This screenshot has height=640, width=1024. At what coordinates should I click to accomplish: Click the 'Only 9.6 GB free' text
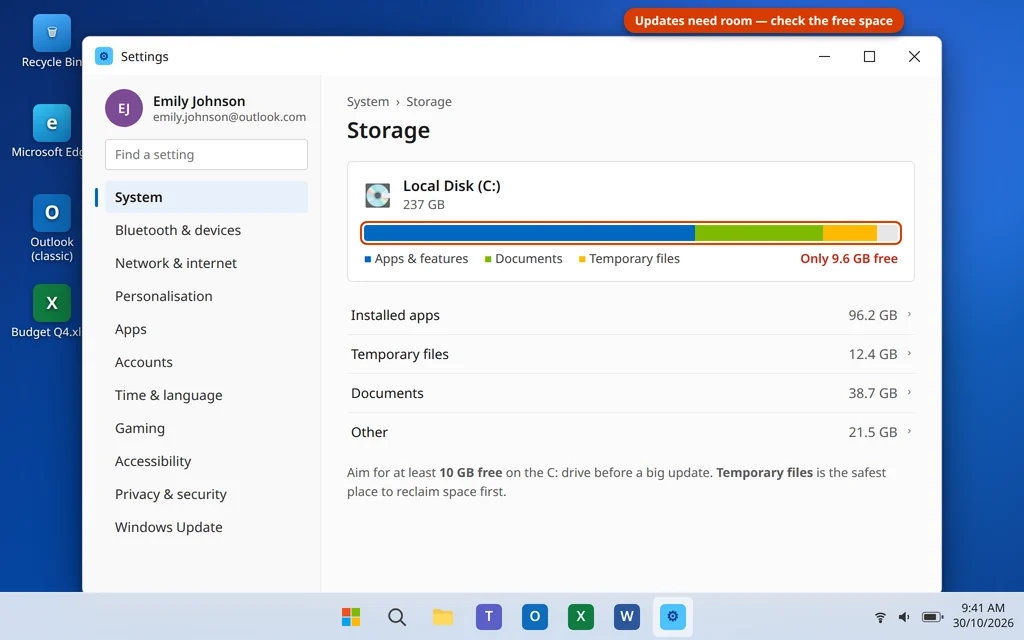[x=848, y=259]
